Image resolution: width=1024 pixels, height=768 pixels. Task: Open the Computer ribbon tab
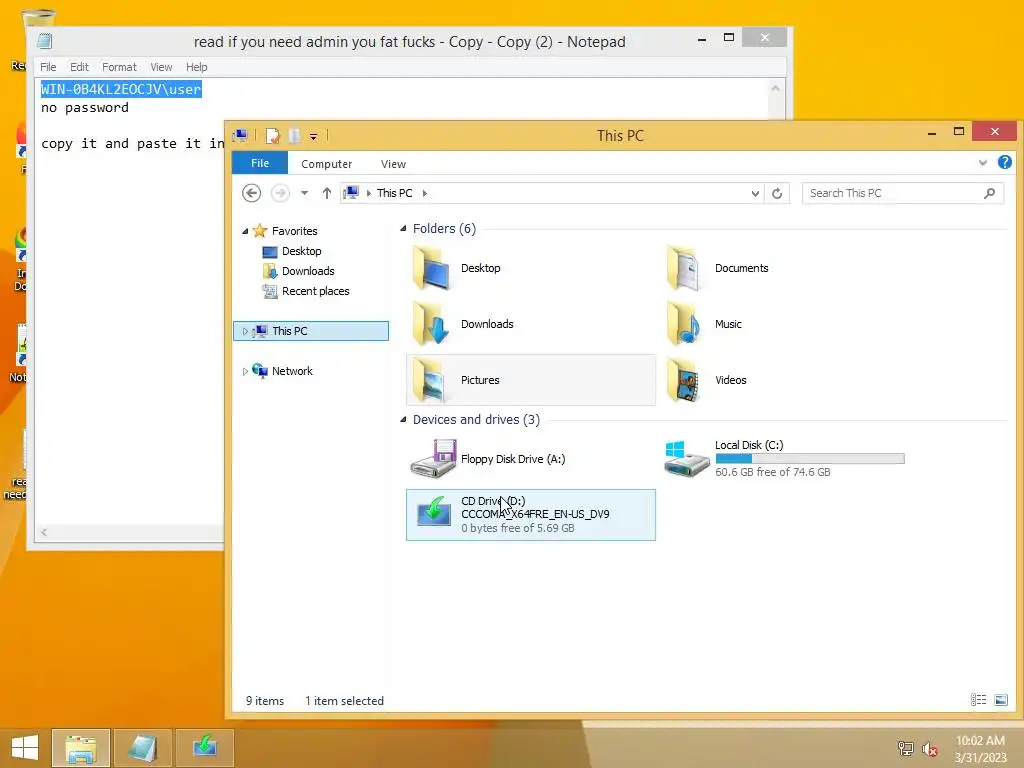(327, 164)
